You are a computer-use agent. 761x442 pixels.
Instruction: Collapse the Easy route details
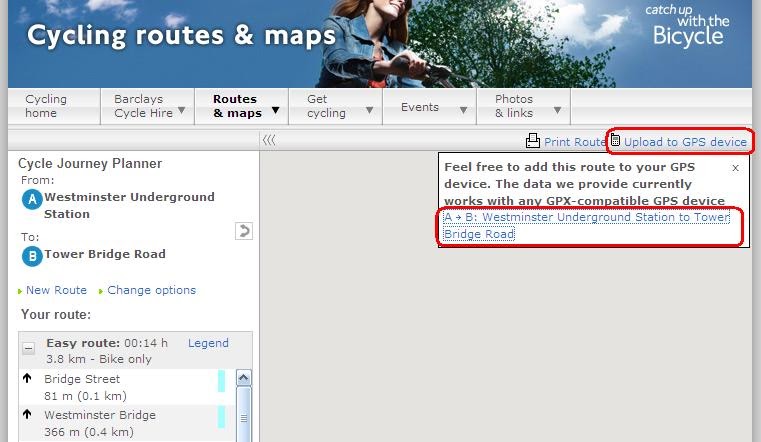pyautogui.click(x=29, y=348)
